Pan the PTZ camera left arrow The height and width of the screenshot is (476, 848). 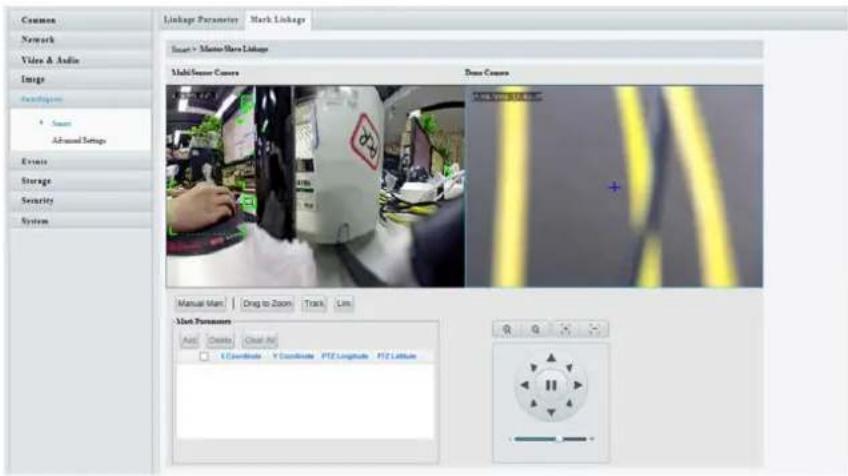(524, 385)
